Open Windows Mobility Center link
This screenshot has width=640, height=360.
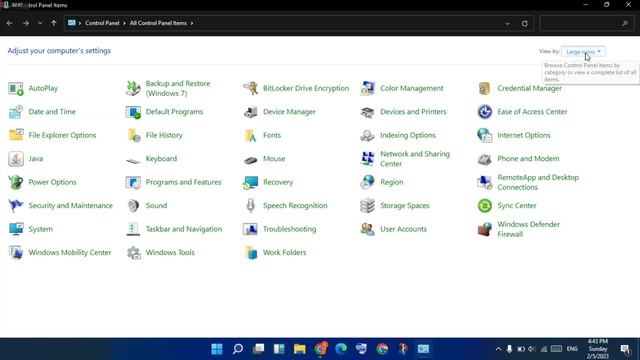70,253
